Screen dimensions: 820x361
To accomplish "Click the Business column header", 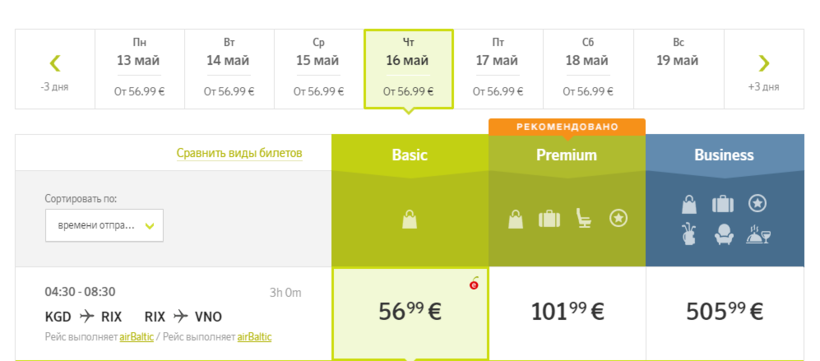I will pyautogui.click(x=725, y=155).
